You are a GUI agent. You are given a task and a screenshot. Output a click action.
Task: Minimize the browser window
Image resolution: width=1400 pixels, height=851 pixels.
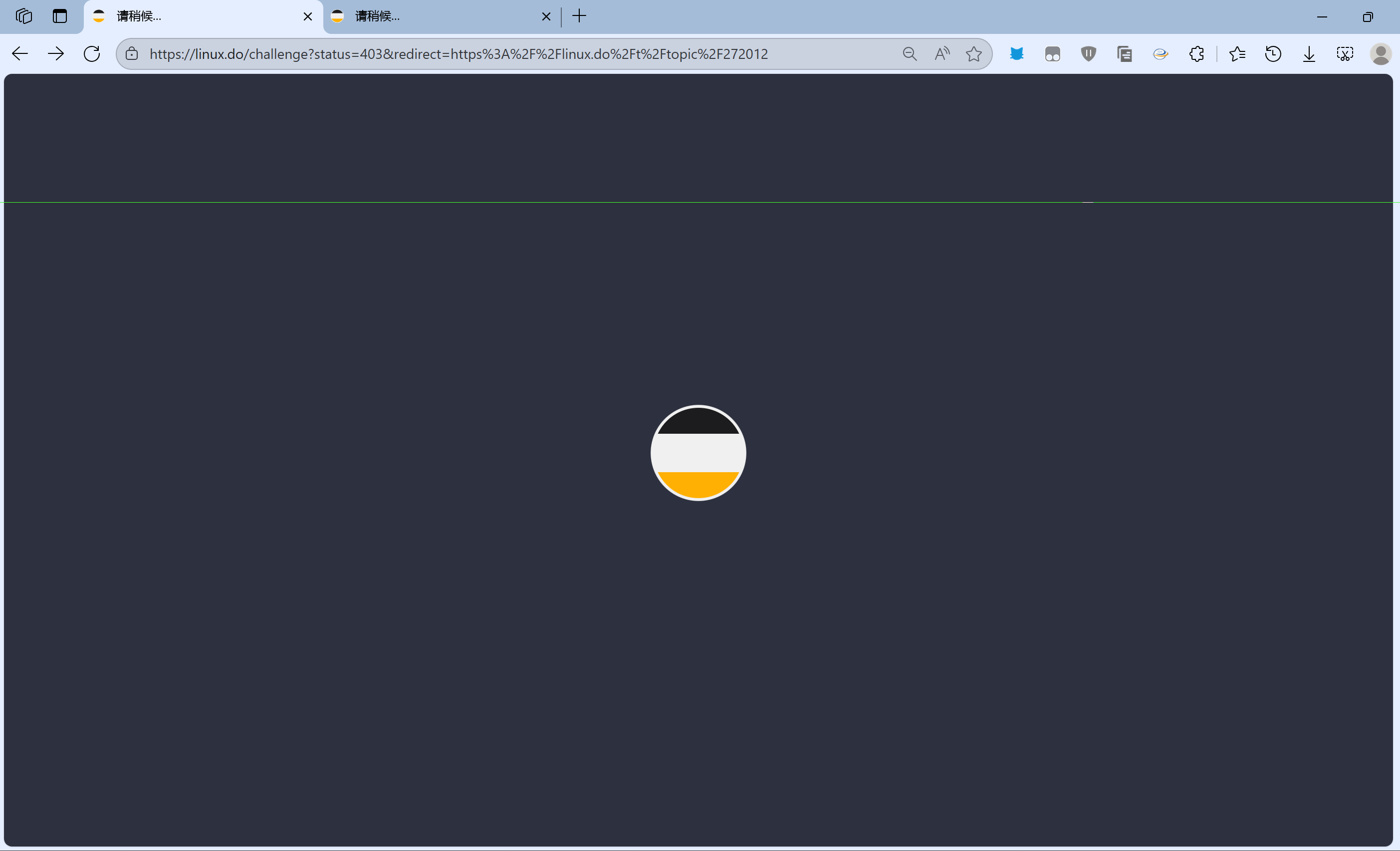click(x=1322, y=17)
